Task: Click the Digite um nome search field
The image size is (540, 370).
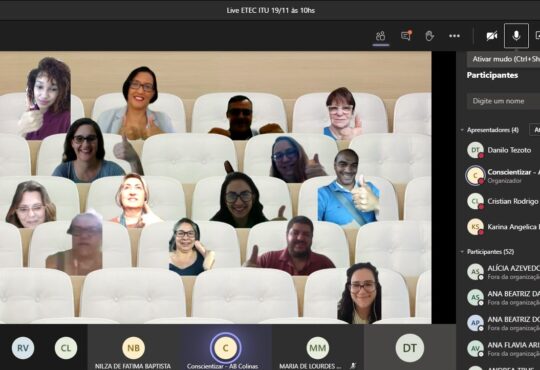Action: 503,101
